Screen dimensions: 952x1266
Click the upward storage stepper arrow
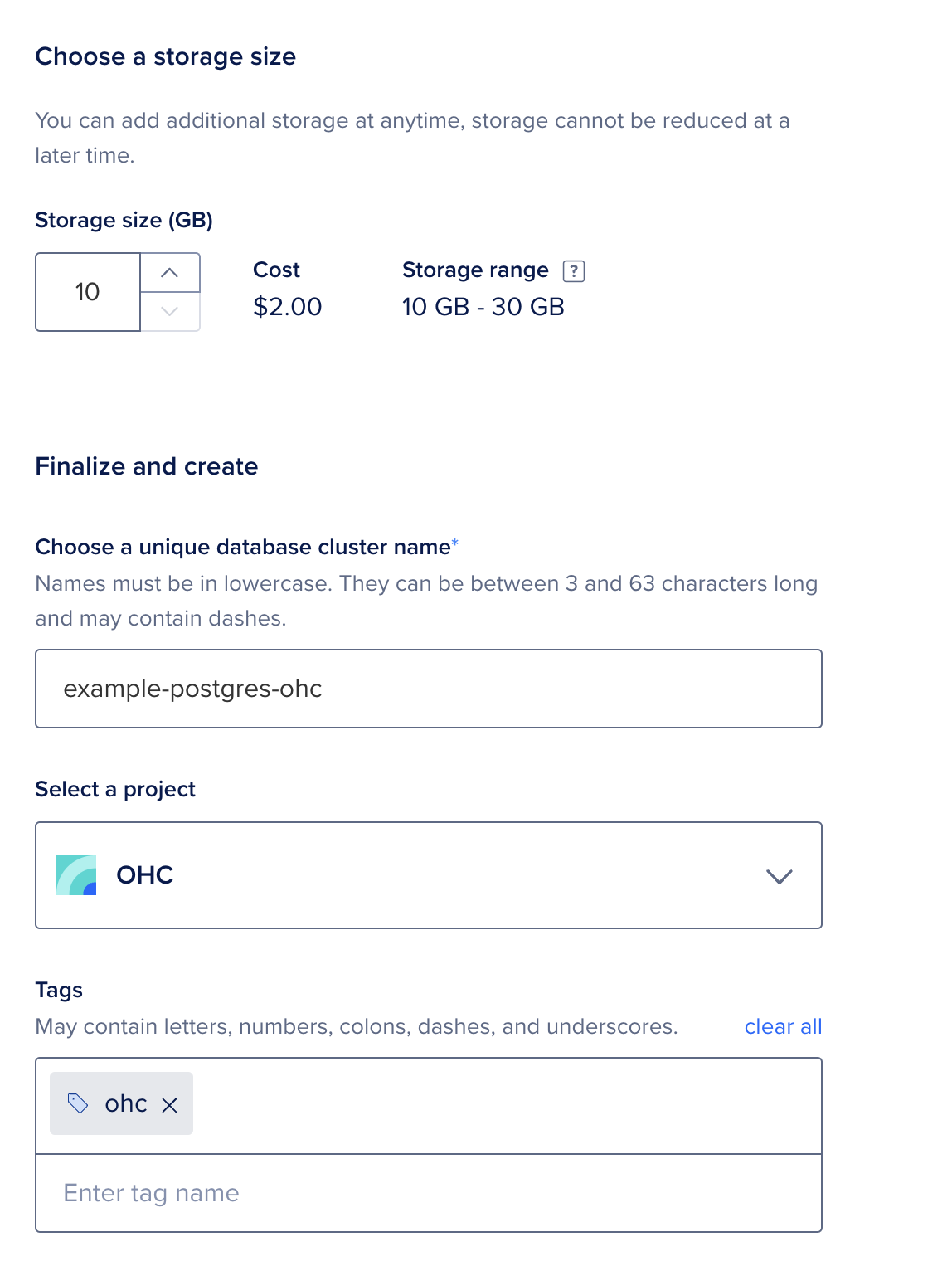pos(171,271)
